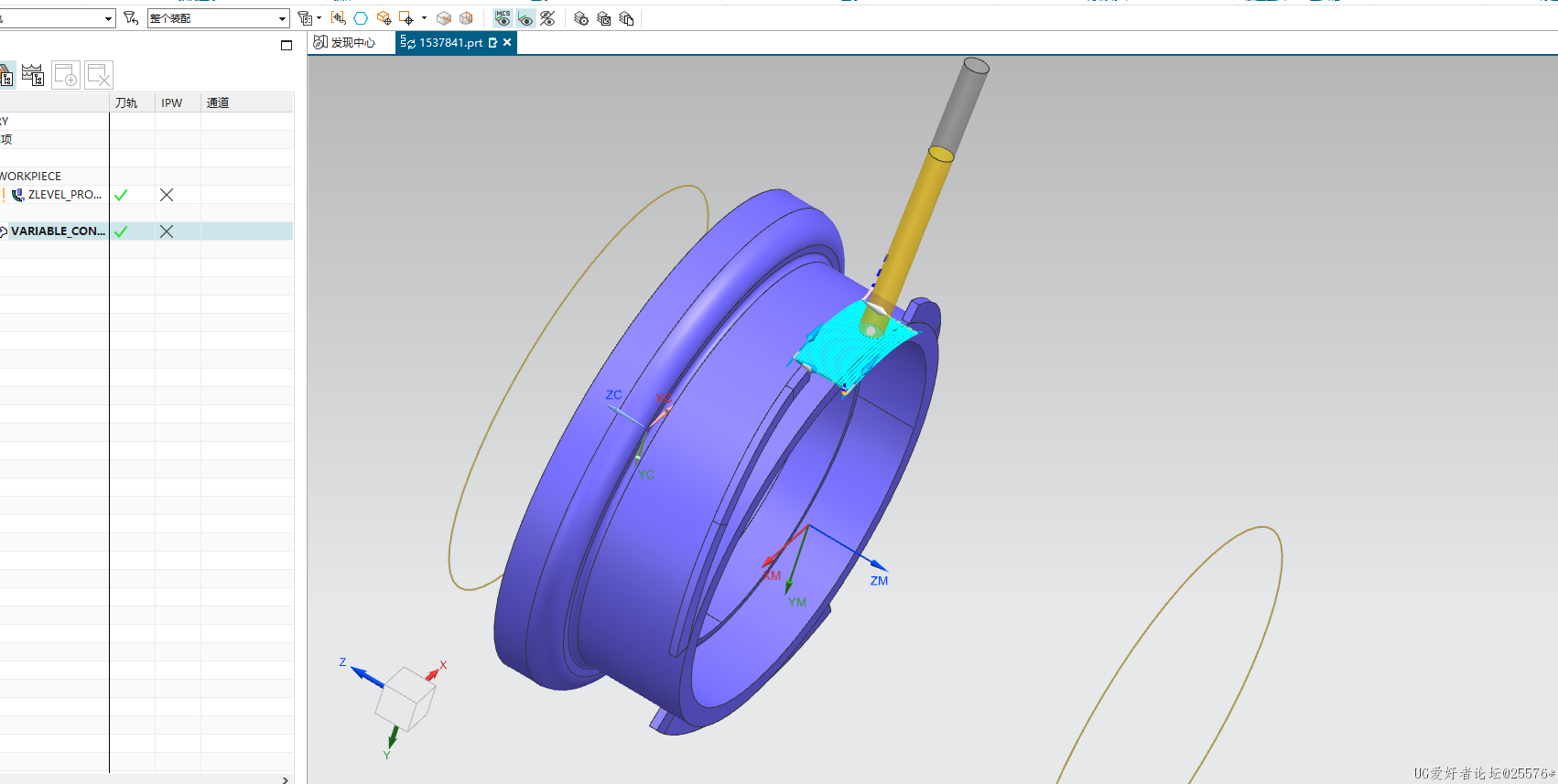Click the stacked layers with box icon
Viewport: 1558px width, 784px height.
coord(604,18)
